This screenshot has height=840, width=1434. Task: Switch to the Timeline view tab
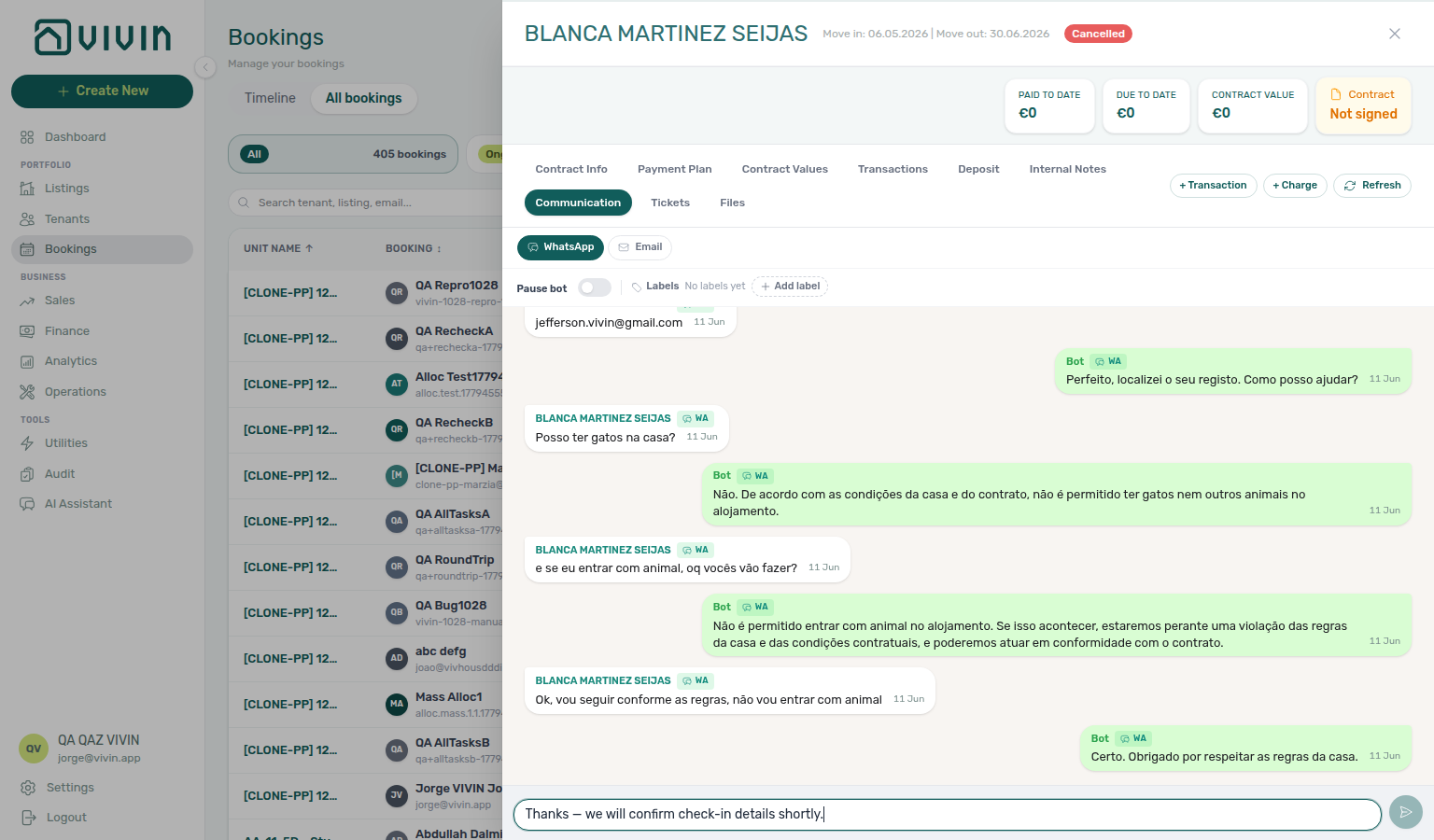(270, 98)
